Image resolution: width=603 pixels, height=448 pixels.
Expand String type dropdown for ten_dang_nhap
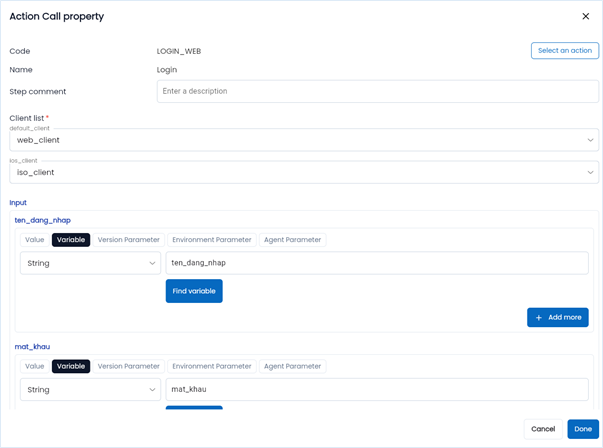click(90, 263)
